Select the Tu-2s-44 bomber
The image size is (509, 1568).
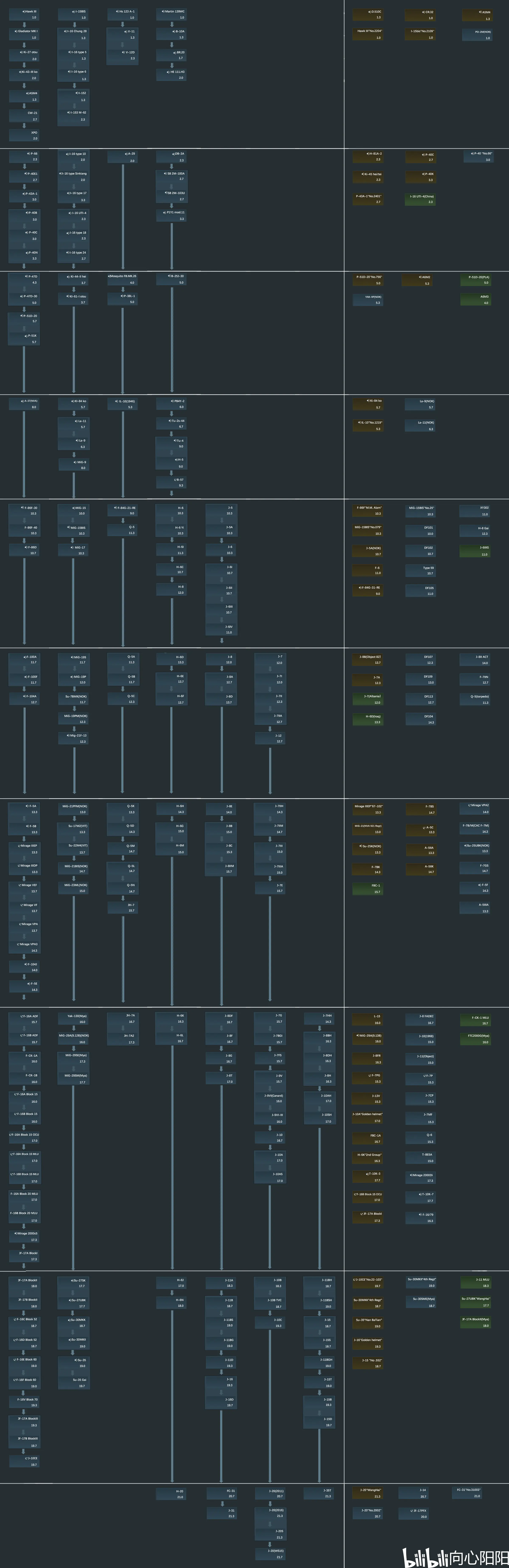(x=171, y=424)
